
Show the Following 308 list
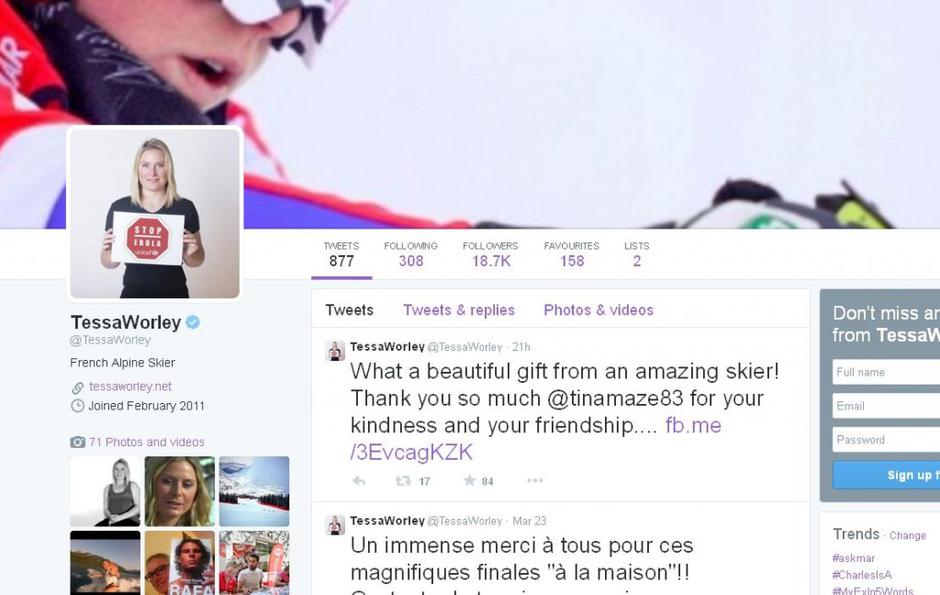411,254
